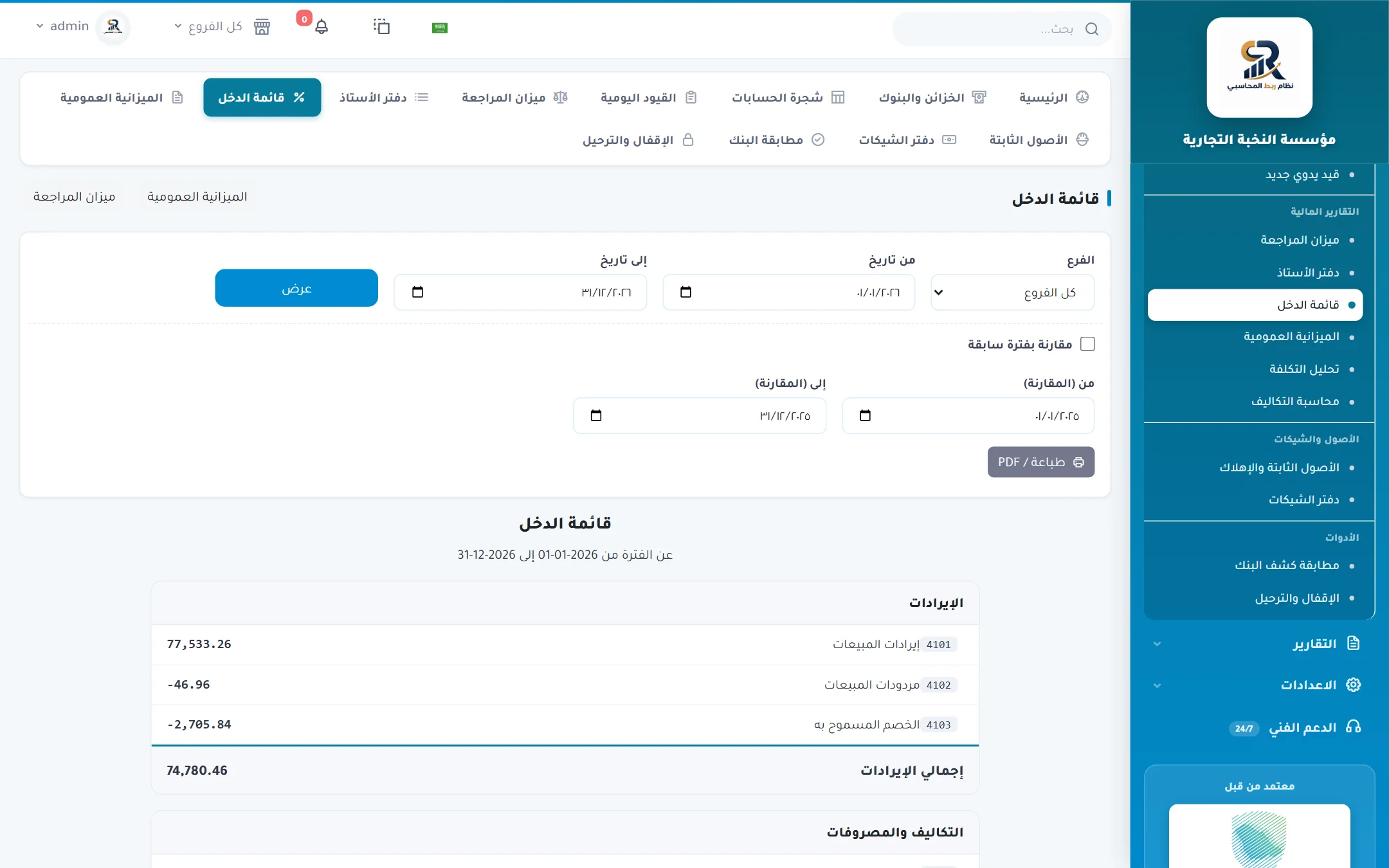1389x868 pixels.
Task: Enable مقارنة بفترة سابقة checkbox
Action: point(1087,345)
